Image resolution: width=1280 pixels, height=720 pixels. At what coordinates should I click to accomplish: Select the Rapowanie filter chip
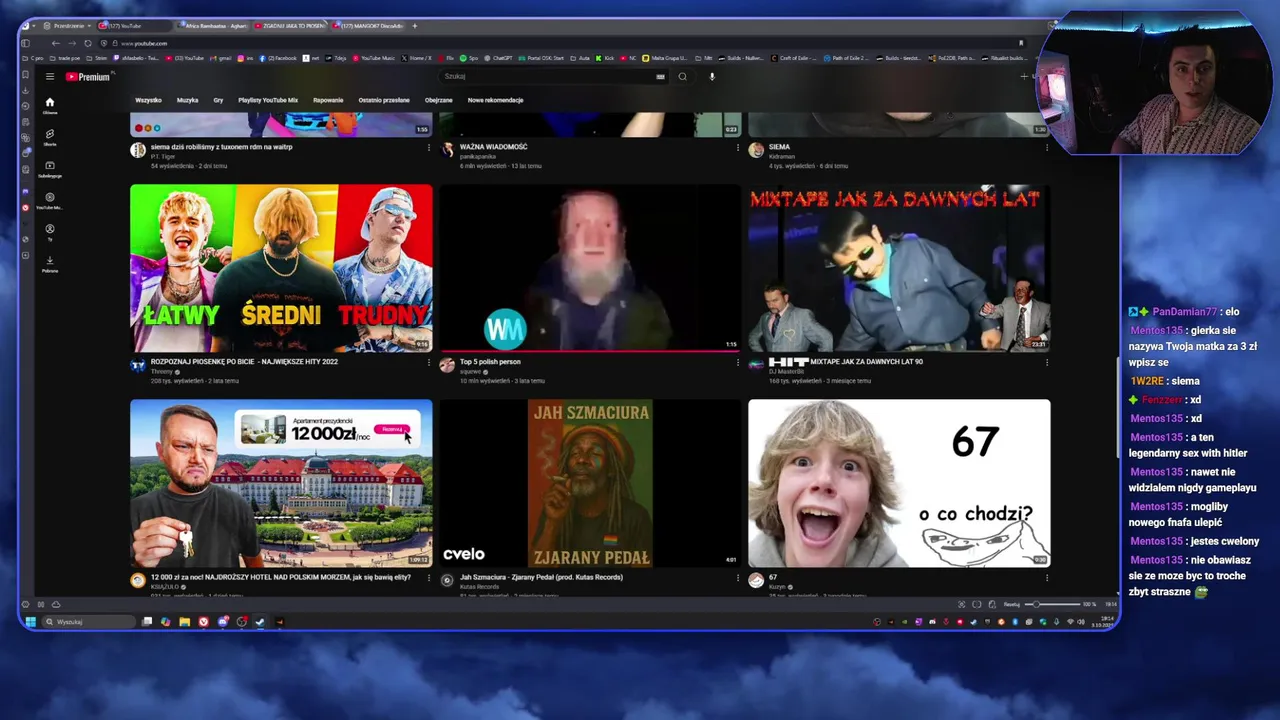[x=328, y=100]
